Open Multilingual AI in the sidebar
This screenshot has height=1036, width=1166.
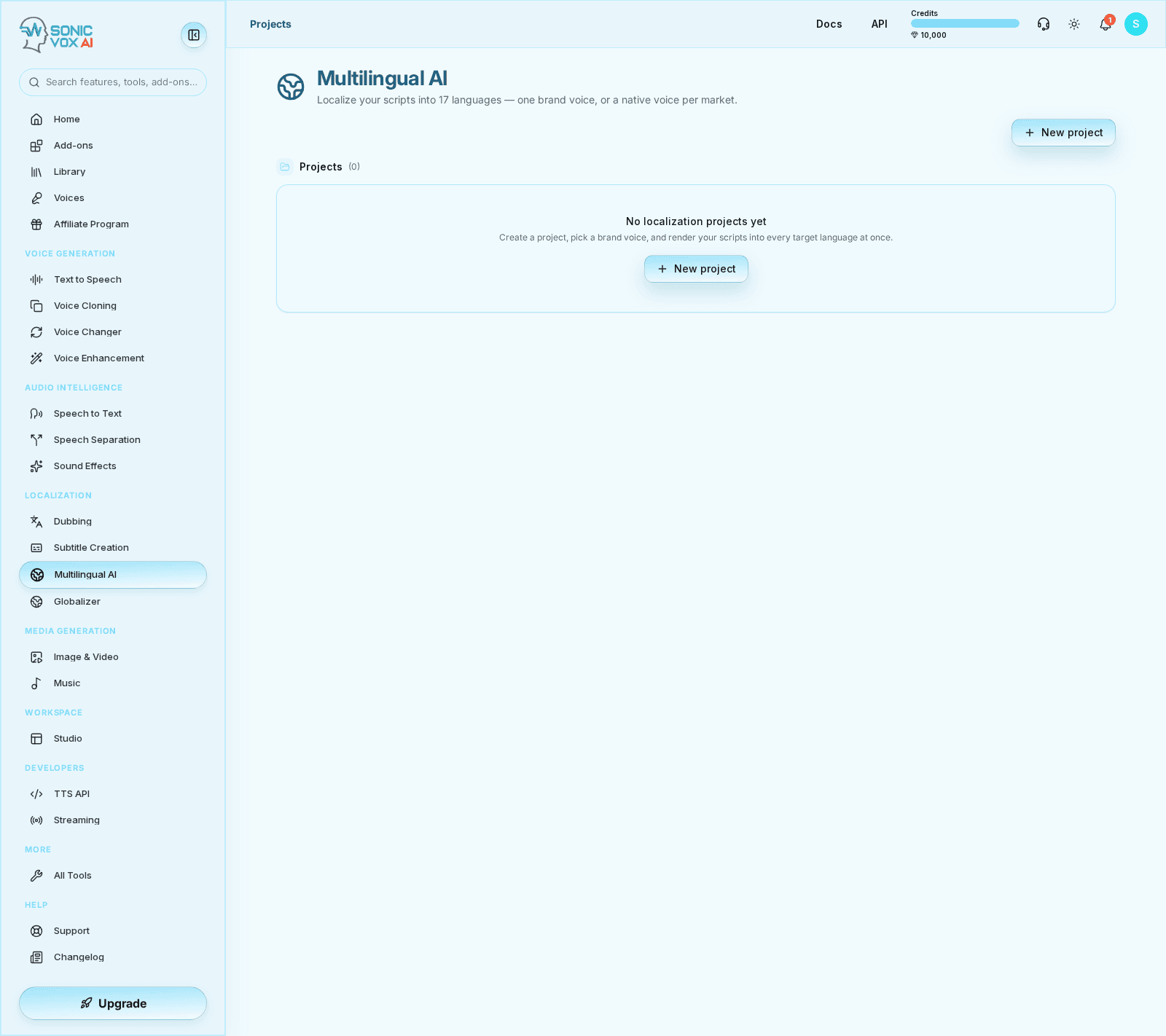click(x=113, y=575)
